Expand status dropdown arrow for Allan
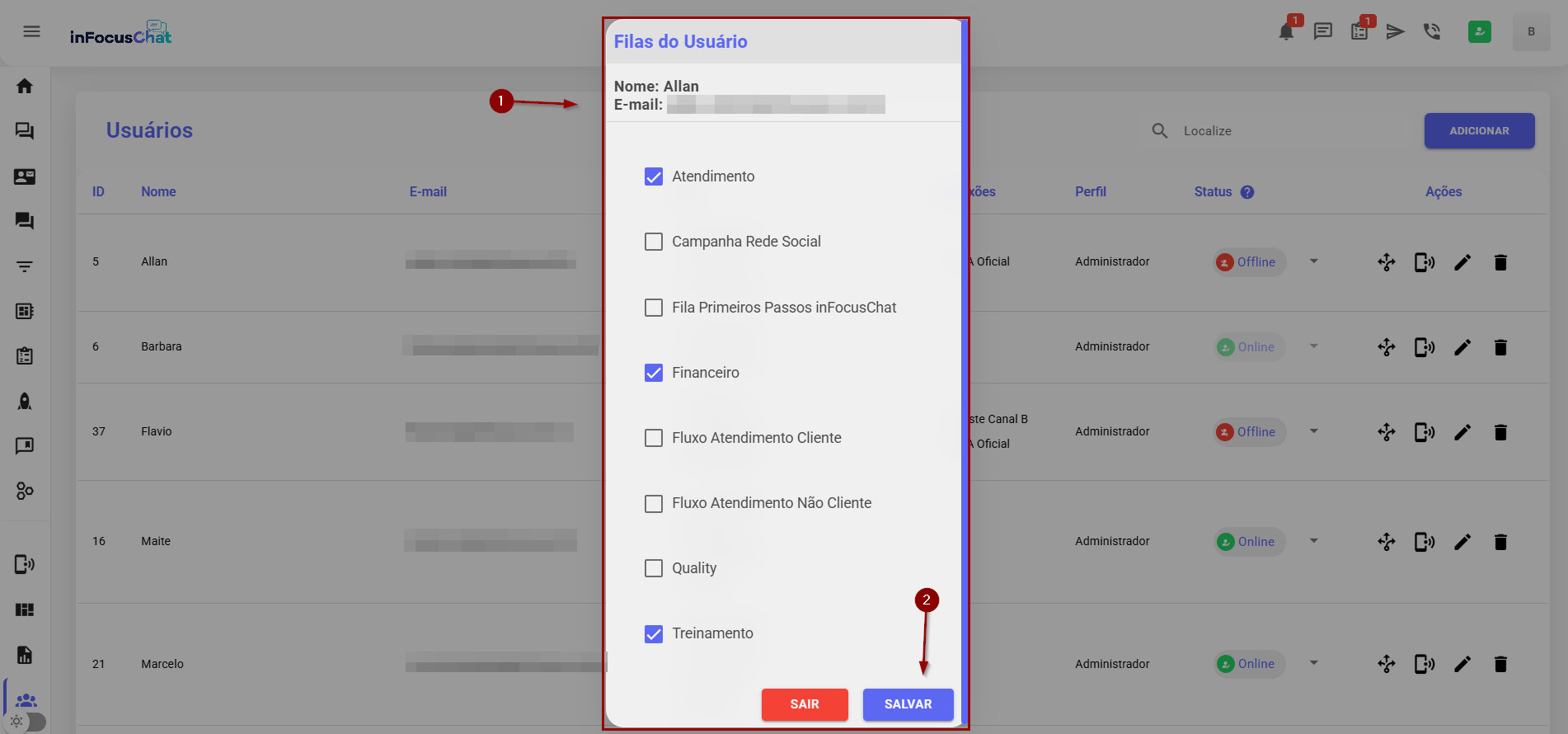The image size is (1568, 734). pyautogui.click(x=1314, y=261)
